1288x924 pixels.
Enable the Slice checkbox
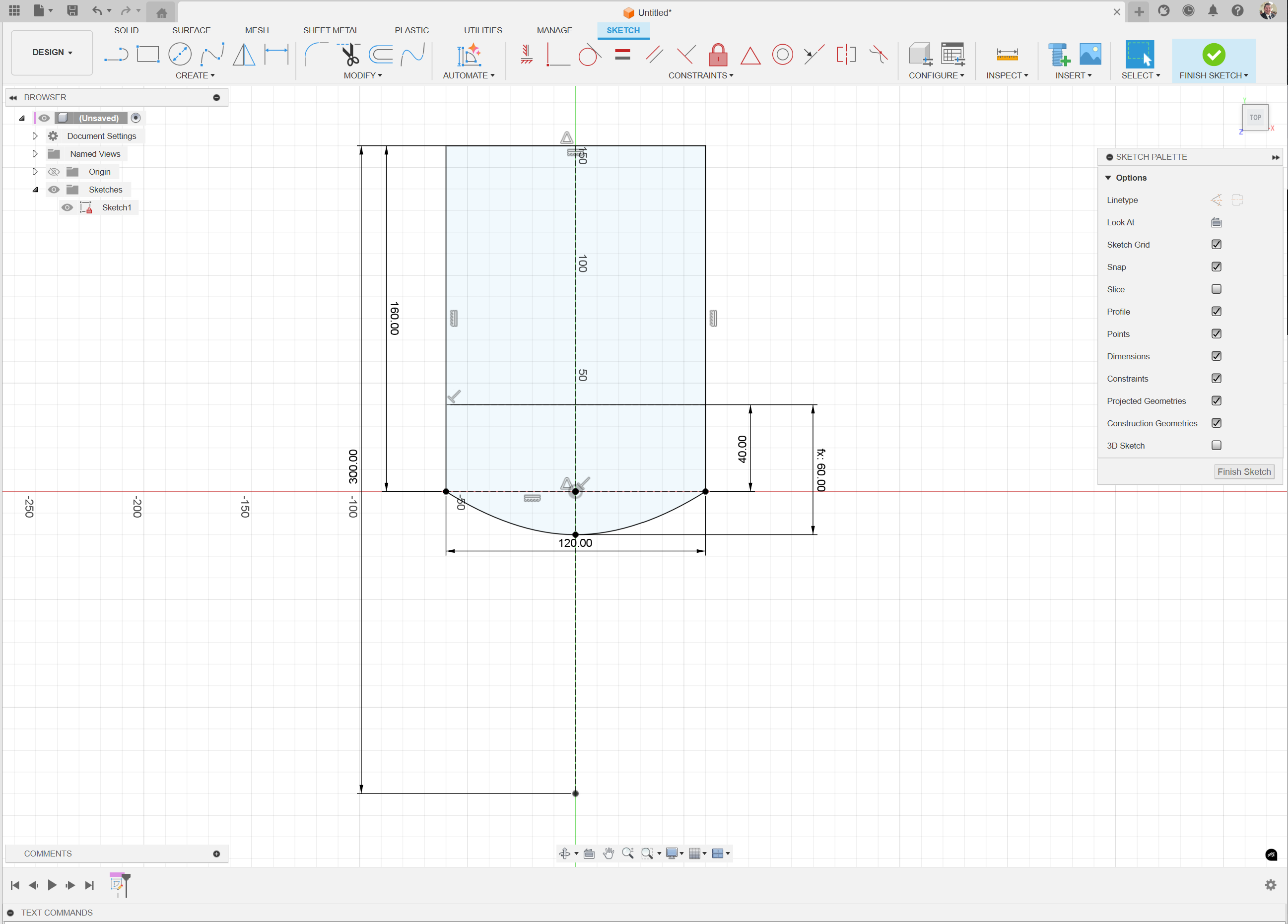click(x=1217, y=289)
